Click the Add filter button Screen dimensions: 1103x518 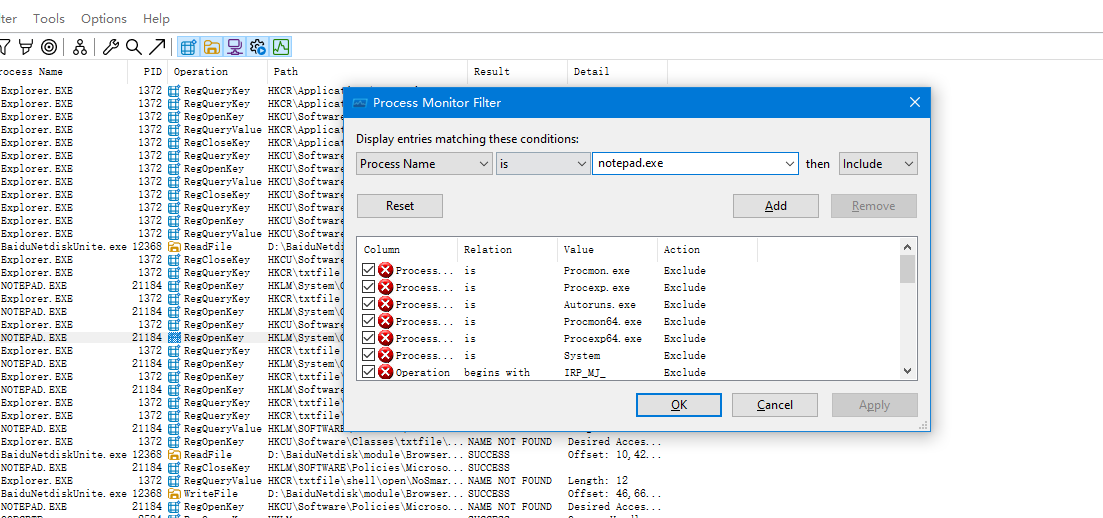tap(775, 206)
